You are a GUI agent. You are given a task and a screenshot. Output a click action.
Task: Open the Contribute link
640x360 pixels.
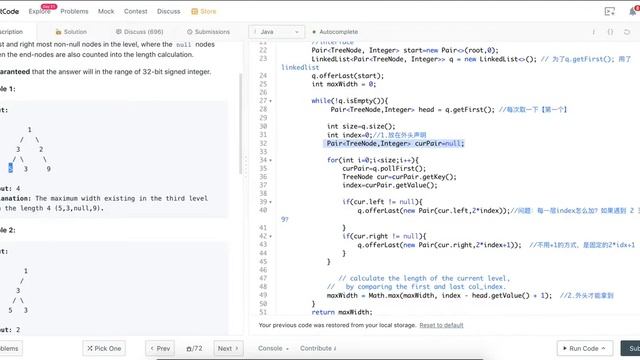(x=318, y=349)
